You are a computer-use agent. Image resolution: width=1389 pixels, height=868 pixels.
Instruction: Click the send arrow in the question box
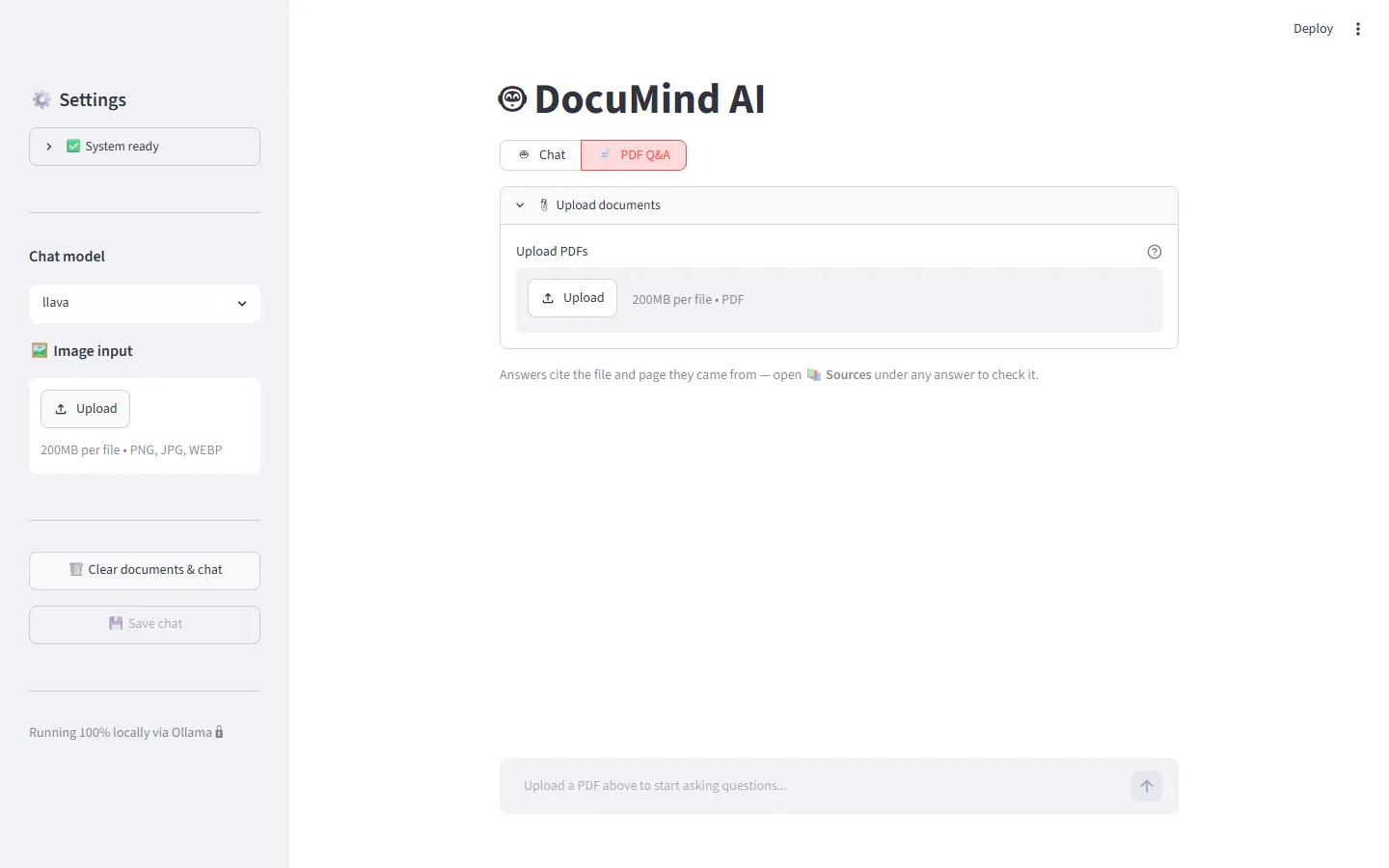(1146, 786)
